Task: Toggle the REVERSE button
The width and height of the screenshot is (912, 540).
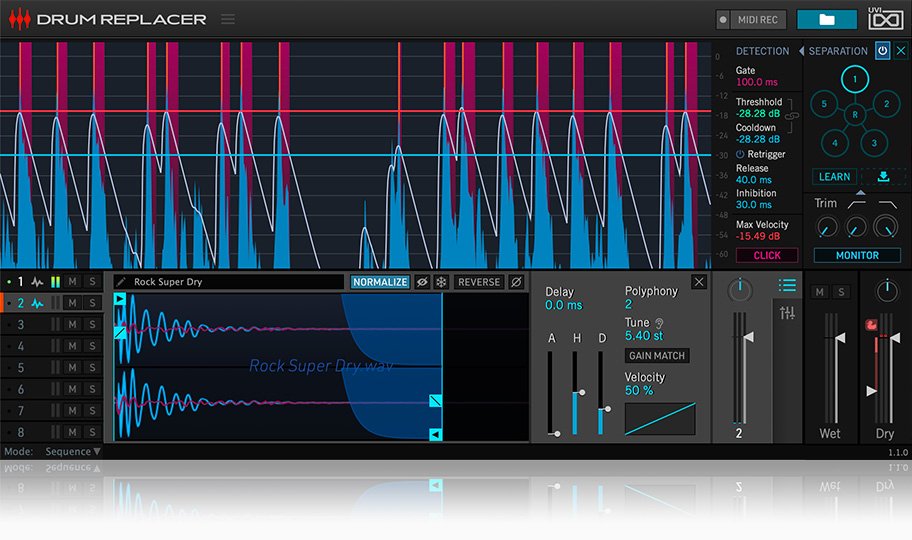Action: pyautogui.click(x=479, y=282)
